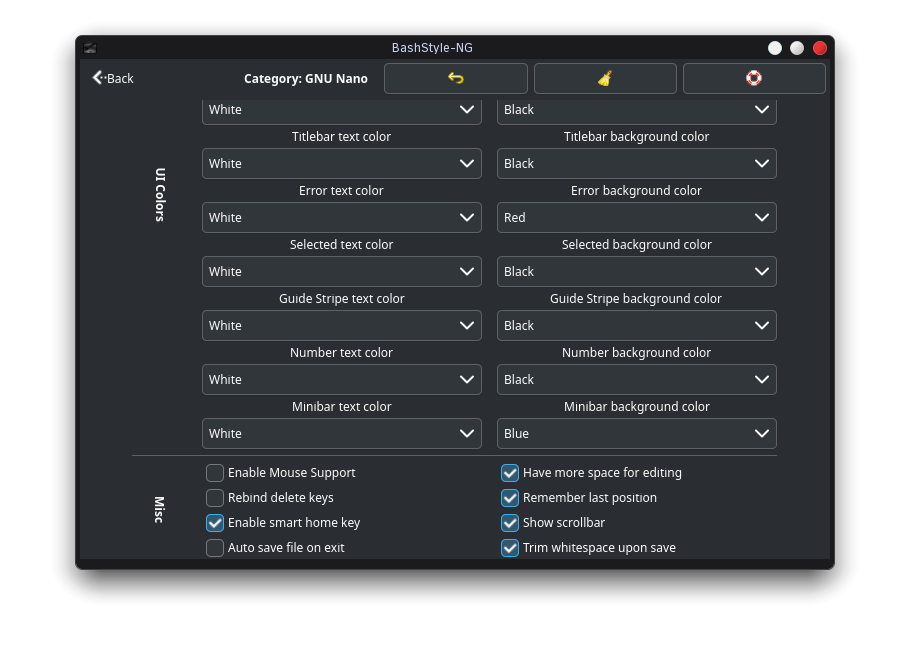Click the Guide Stripe text color label
The width and height of the screenshot is (910, 655).
tap(341, 298)
